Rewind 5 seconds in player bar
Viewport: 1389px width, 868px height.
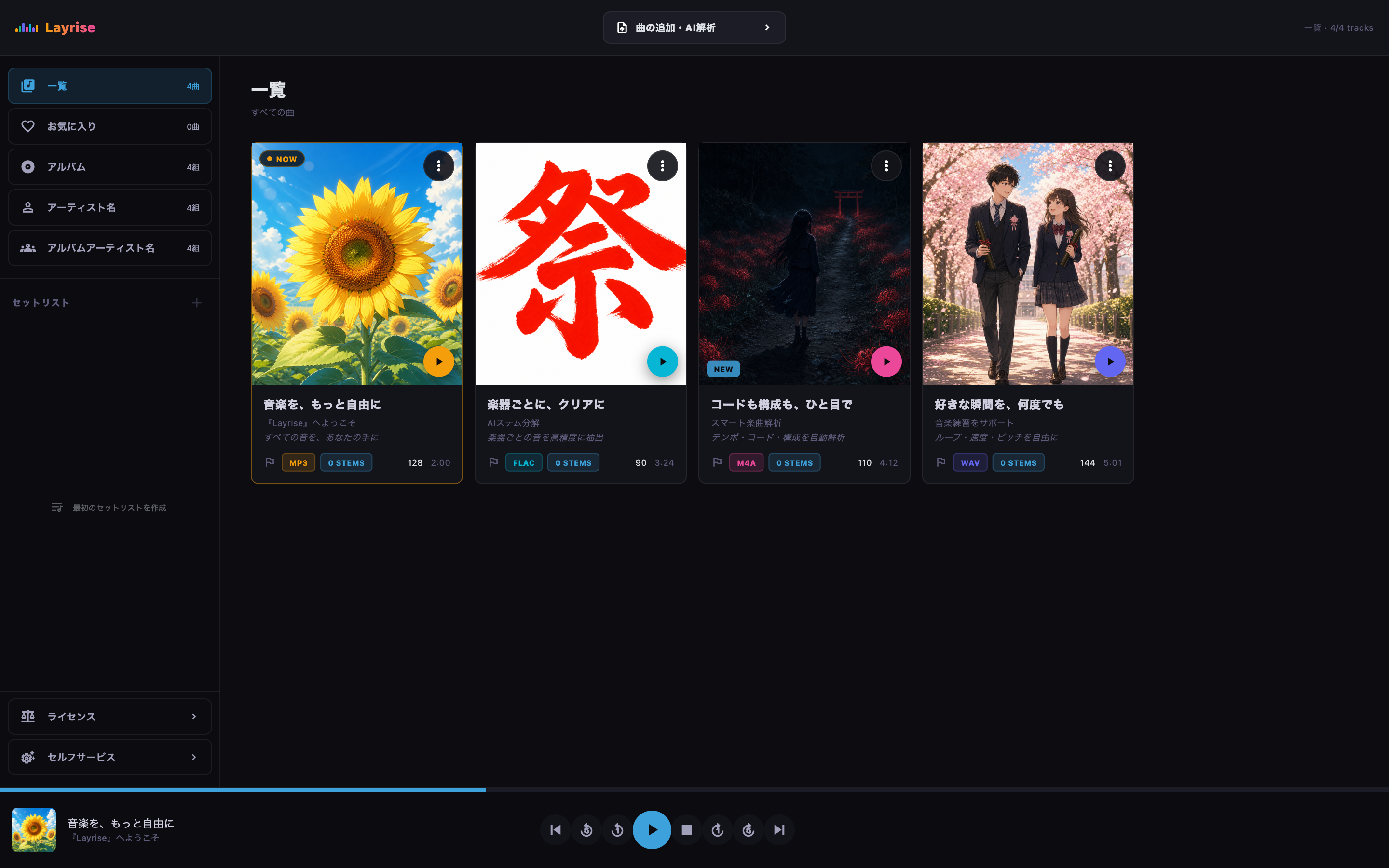(586, 829)
